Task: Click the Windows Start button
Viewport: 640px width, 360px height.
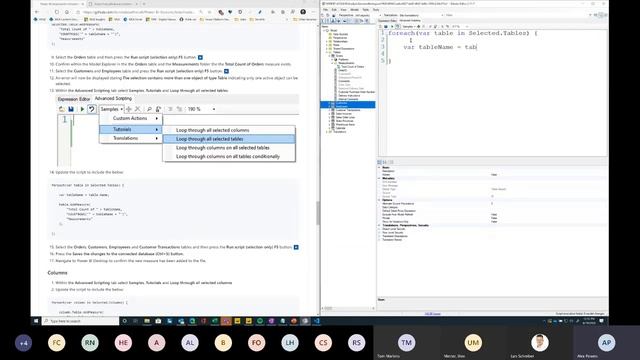Action: coord(36,321)
